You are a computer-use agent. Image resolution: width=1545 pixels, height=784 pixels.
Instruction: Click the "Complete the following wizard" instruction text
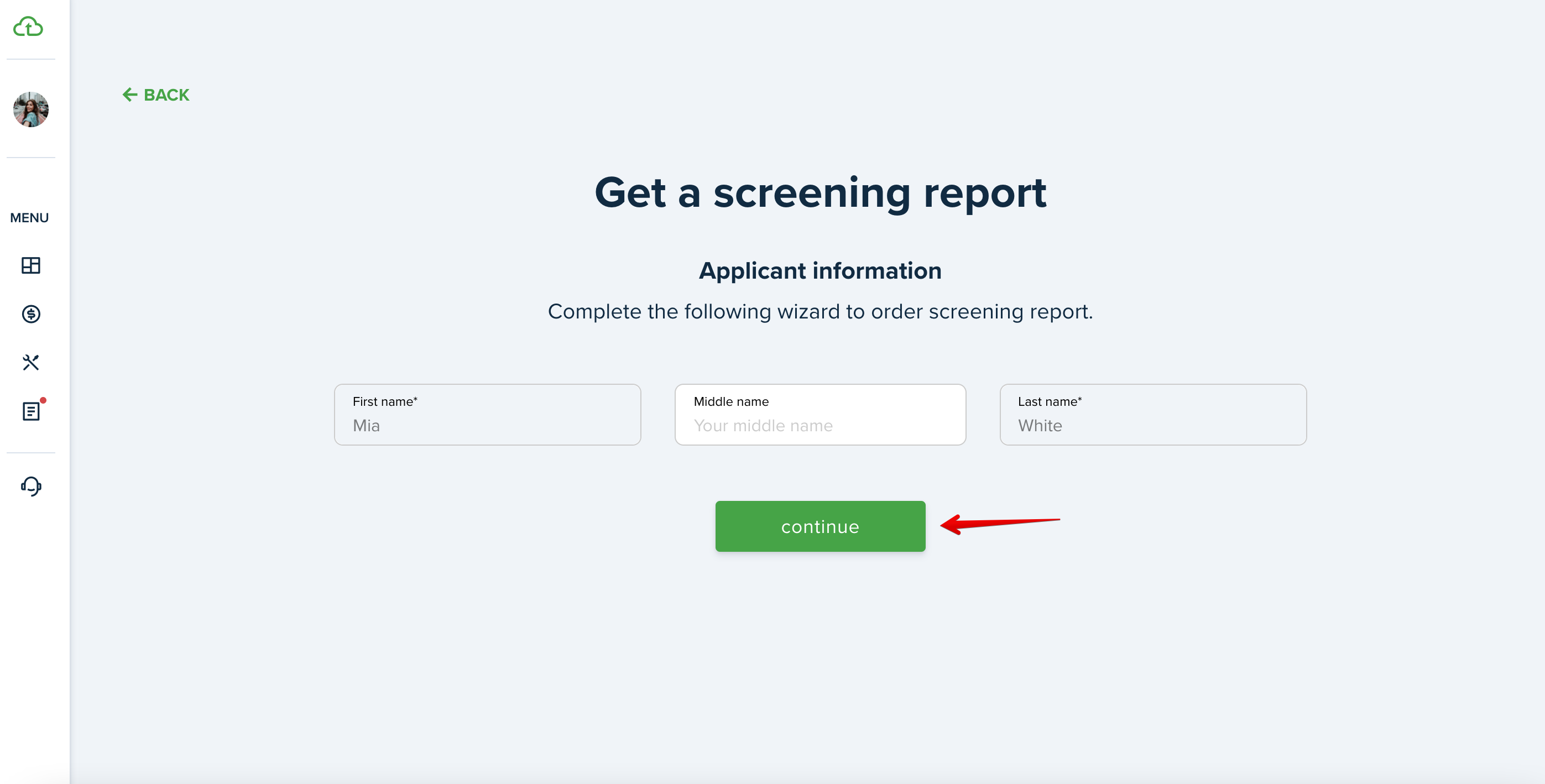click(820, 312)
